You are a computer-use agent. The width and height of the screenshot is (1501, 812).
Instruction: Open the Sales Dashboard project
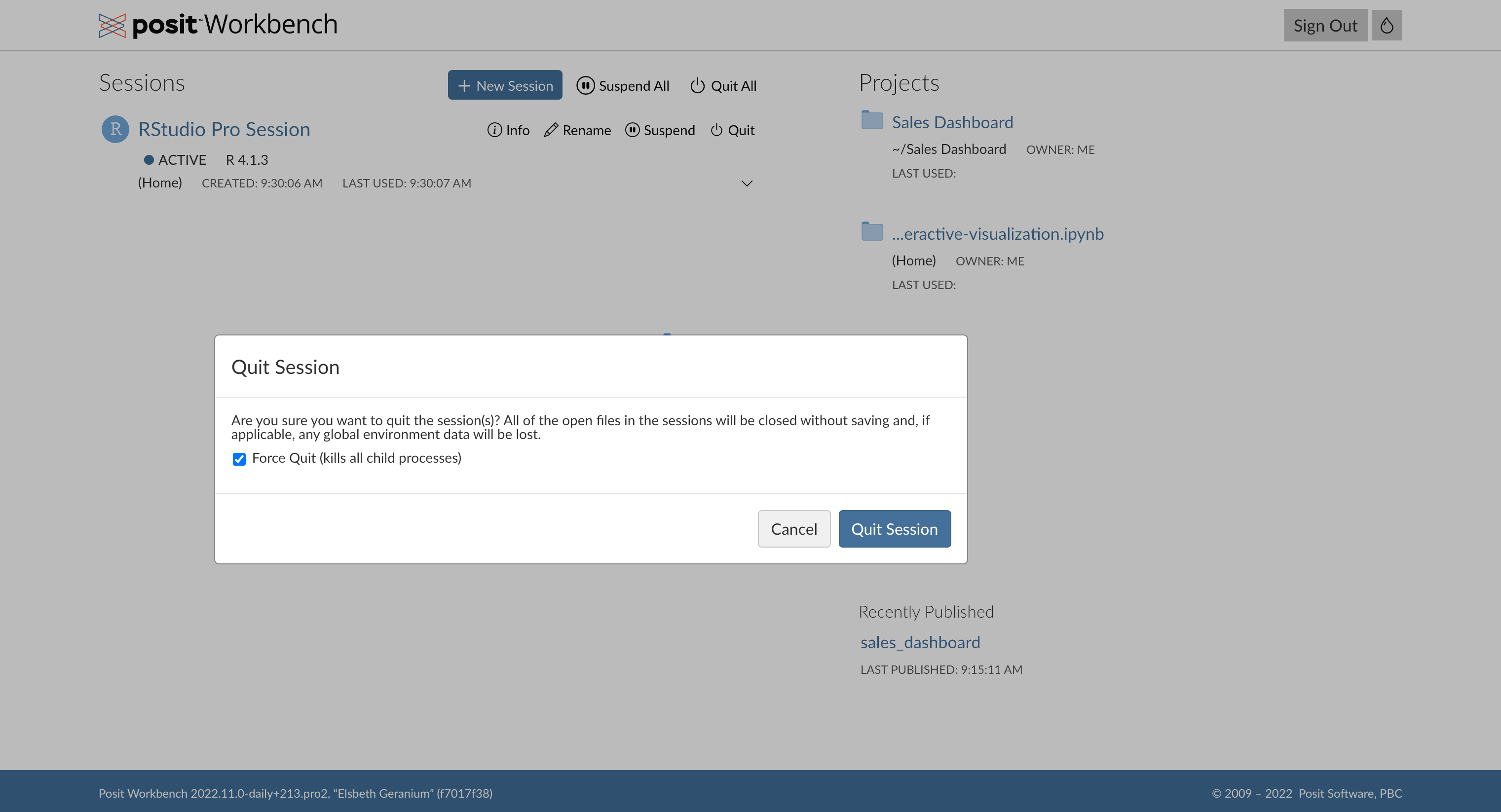point(952,121)
